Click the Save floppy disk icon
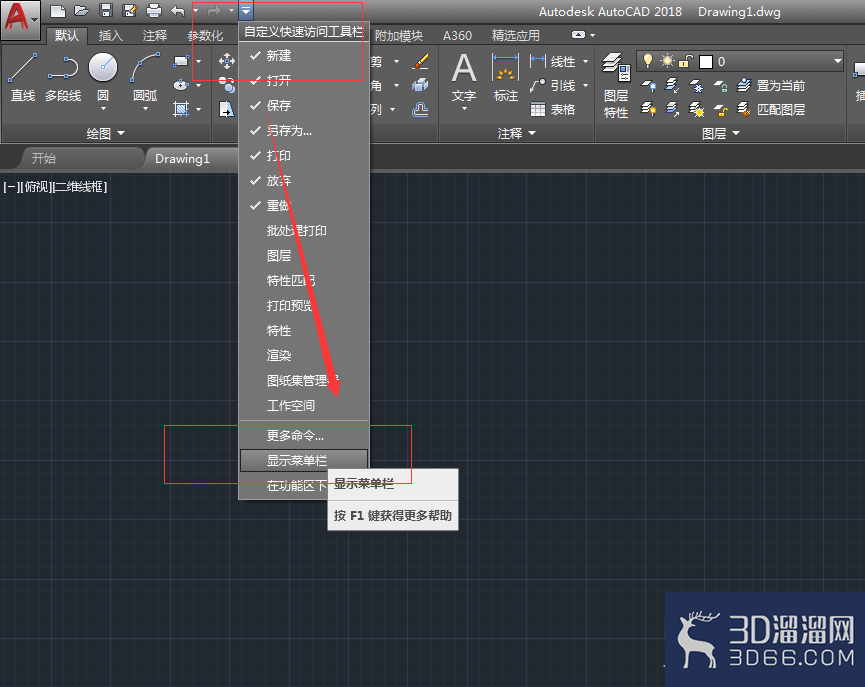Viewport: 865px width, 687px height. (106, 10)
